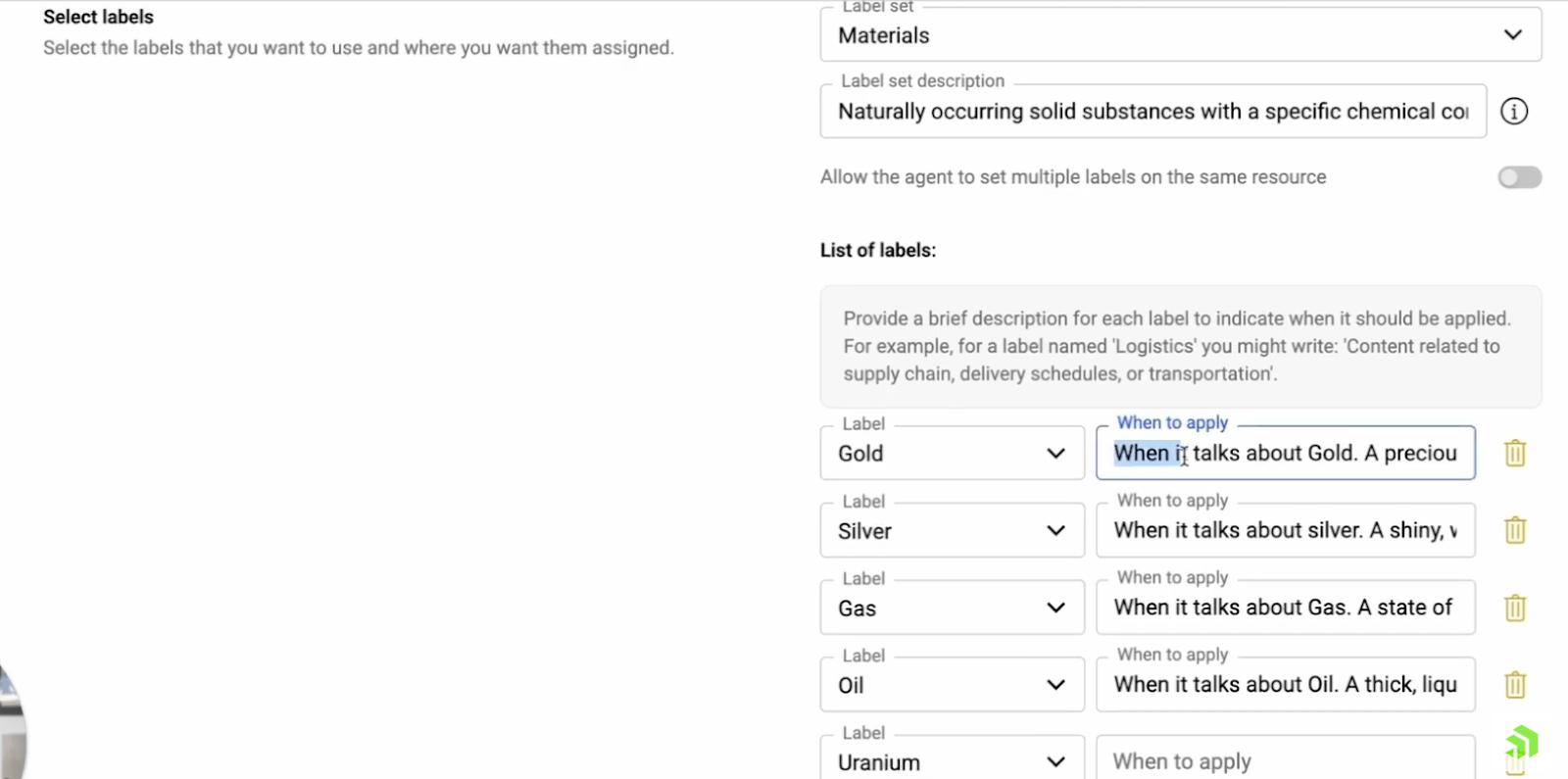Open the Gold label dropdown
The image size is (1568, 779).
click(x=1056, y=453)
